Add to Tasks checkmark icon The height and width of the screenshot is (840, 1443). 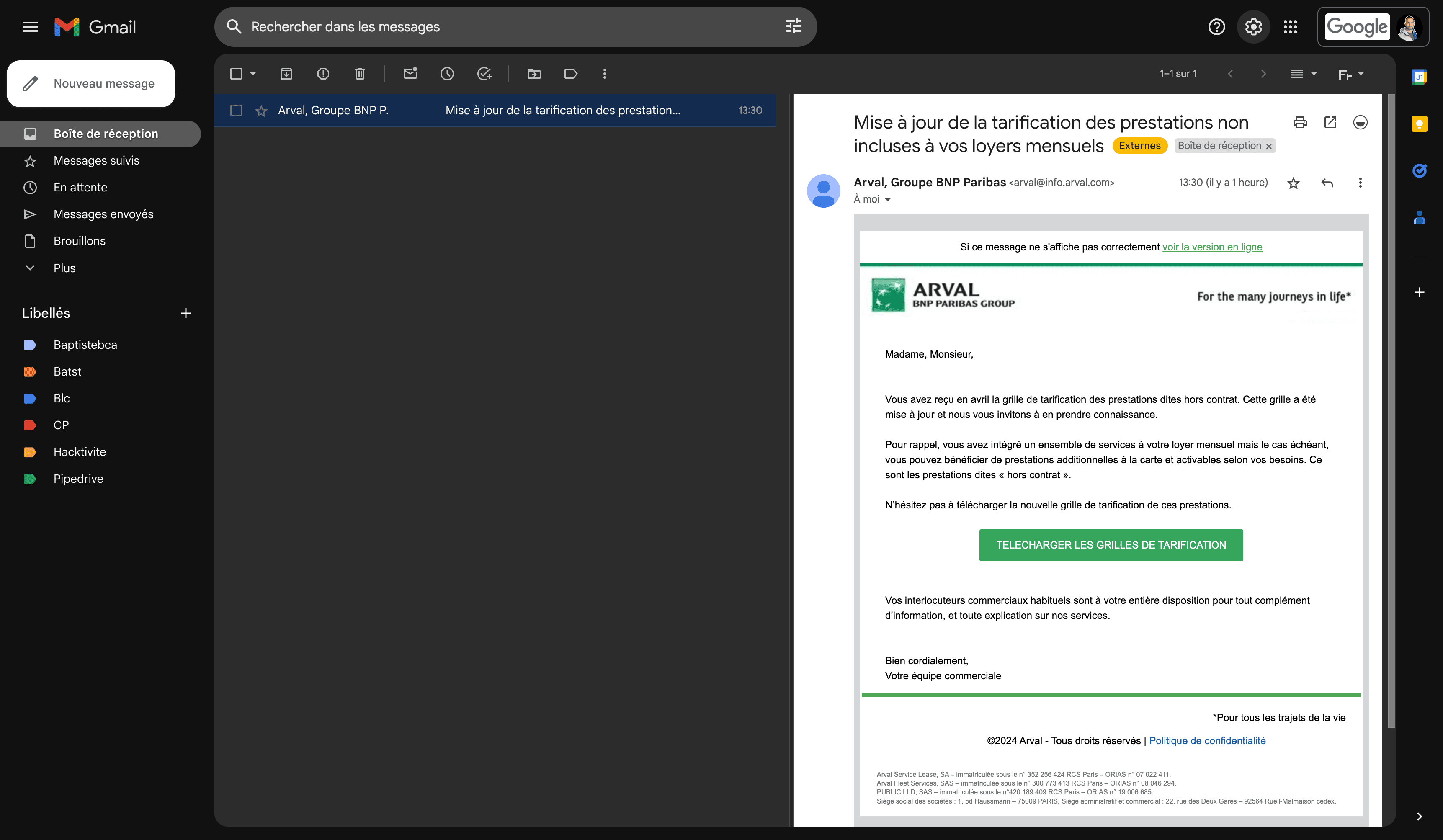[x=484, y=73]
